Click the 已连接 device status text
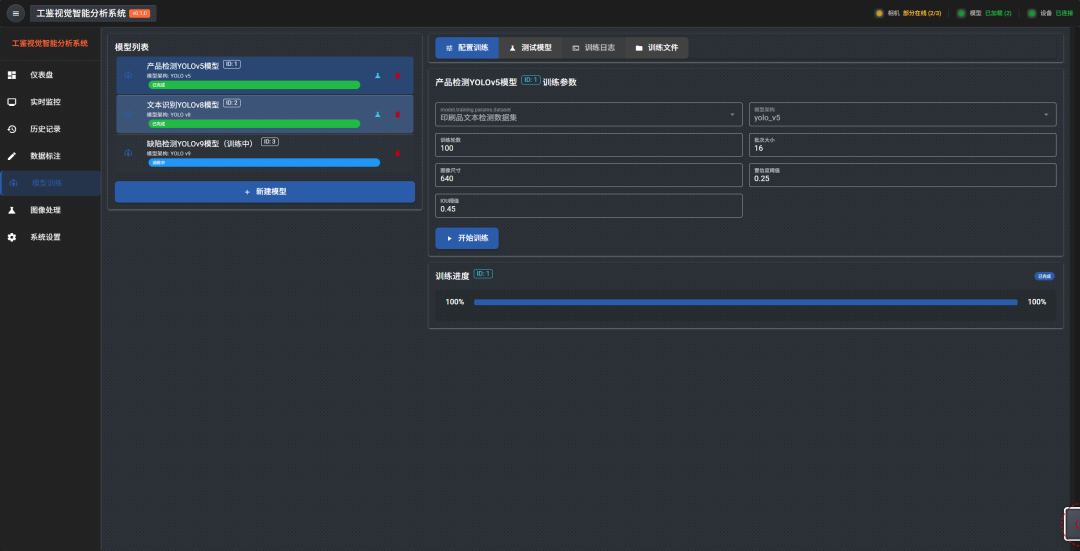Image resolution: width=1080 pixels, height=551 pixels. tap(1065, 13)
